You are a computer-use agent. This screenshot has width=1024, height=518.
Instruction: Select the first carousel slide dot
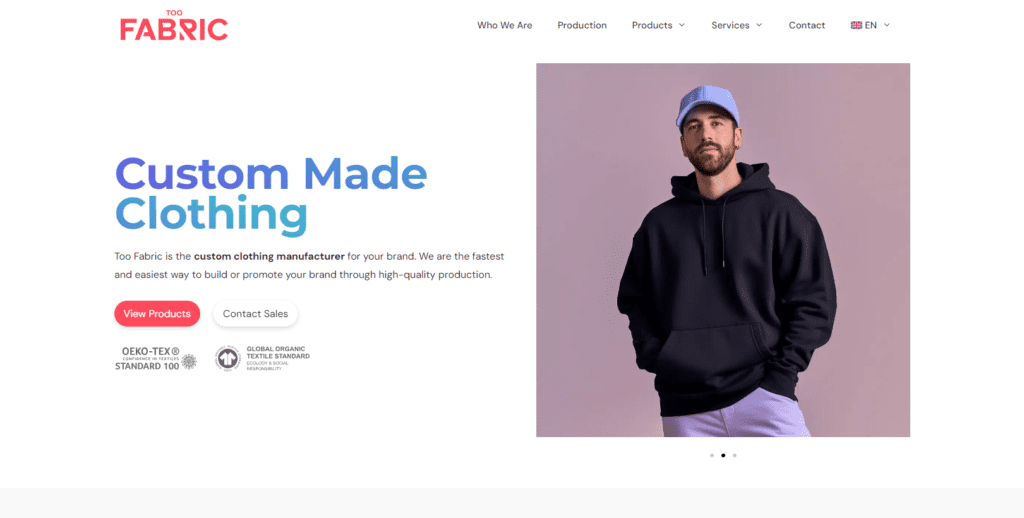pyautogui.click(x=712, y=455)
